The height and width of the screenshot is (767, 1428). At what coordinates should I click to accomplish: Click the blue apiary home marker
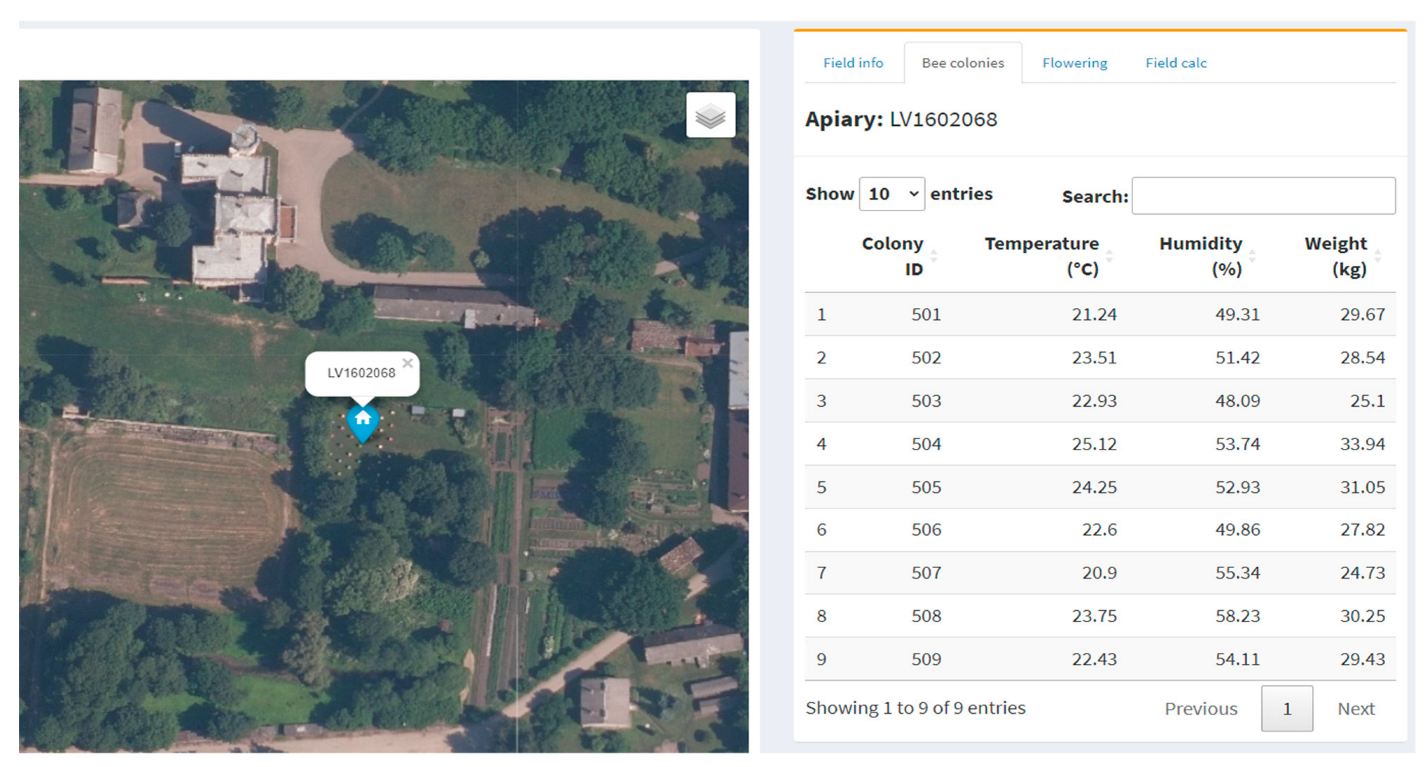pos(362,421)
